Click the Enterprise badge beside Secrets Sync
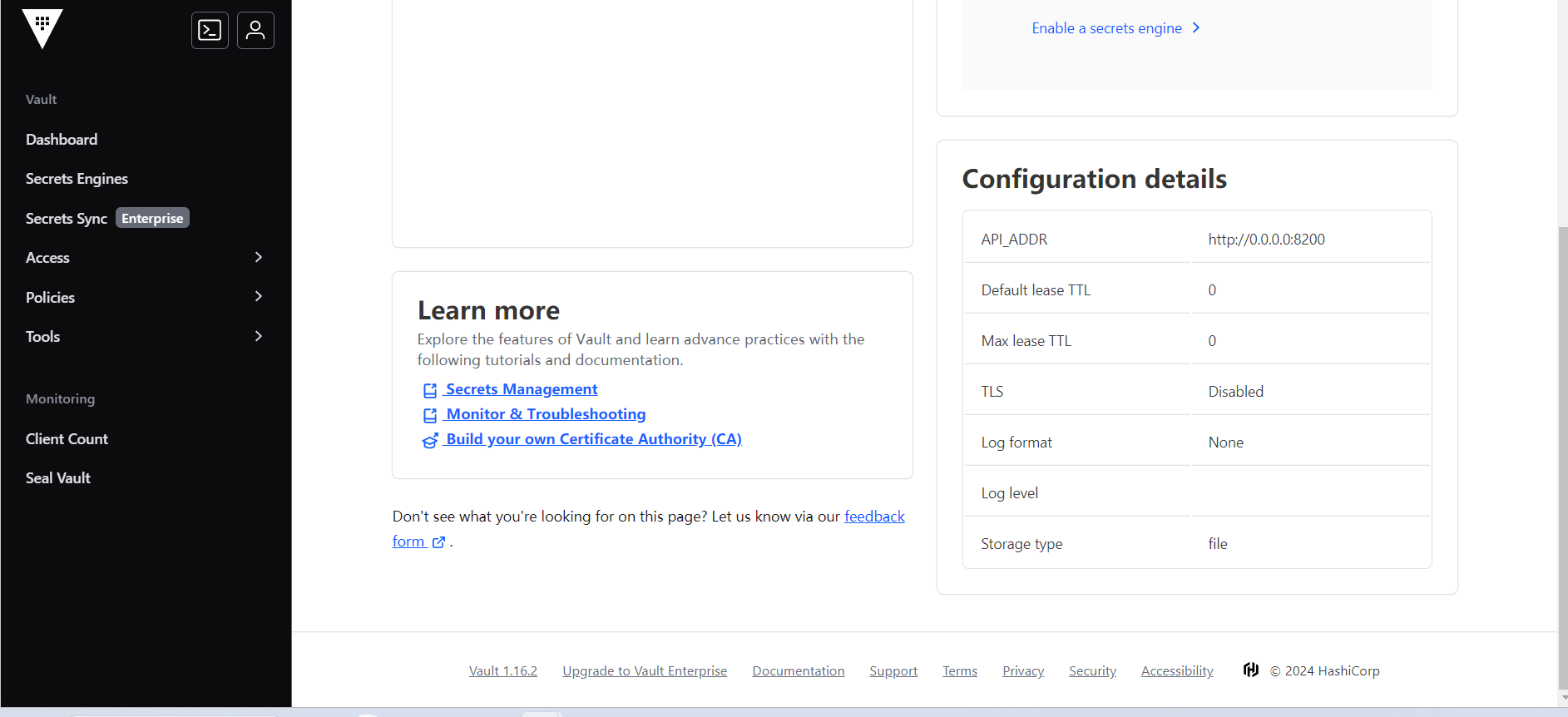The width and height of the screenshot is (1568, 717). [x=152, y=218]
